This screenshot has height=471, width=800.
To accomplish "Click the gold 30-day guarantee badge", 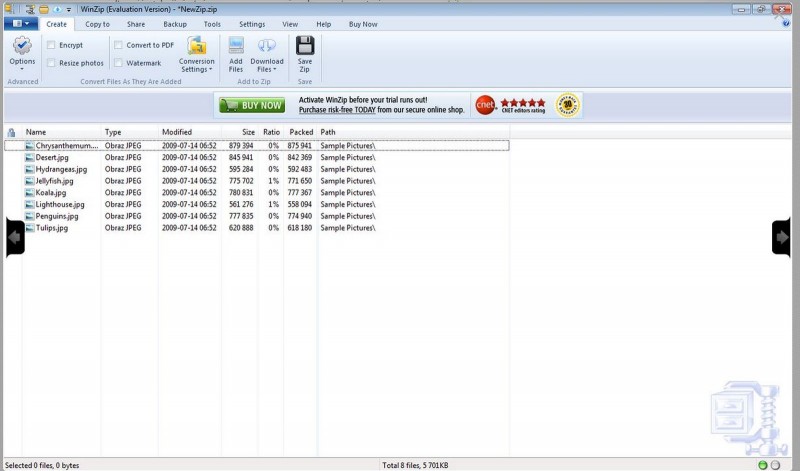I will (x=567, y=105).
